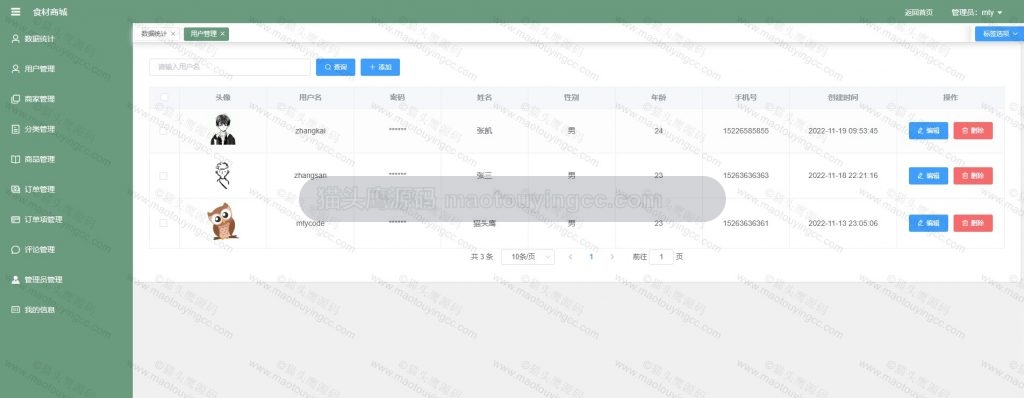Image resolution: width=1024 pixels, height=398 pixels.
Task: Expand the 管理员 mty dropdown
Action: [x=977, y=12]
